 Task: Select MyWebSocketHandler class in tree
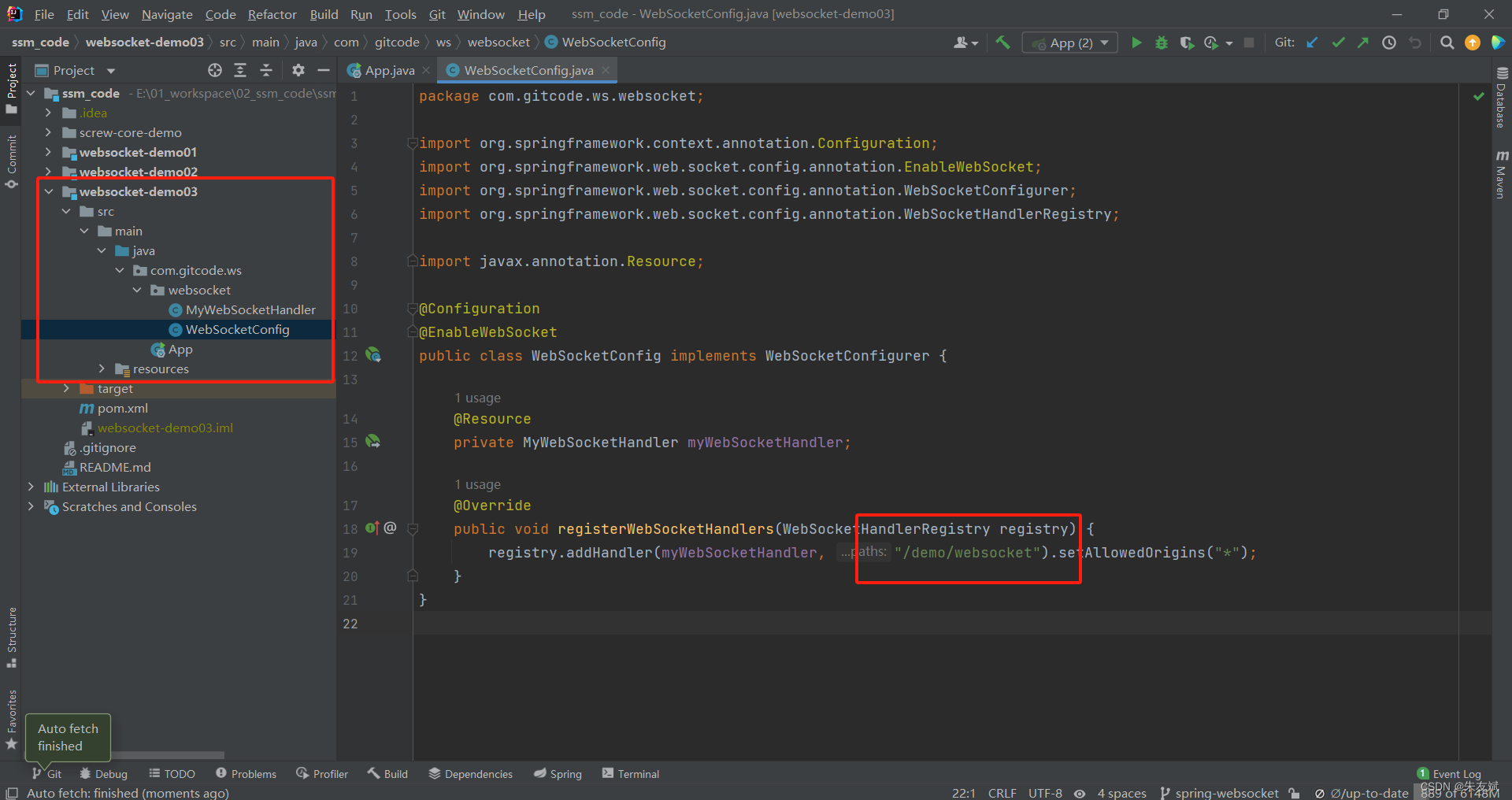[x=250, y=309]
